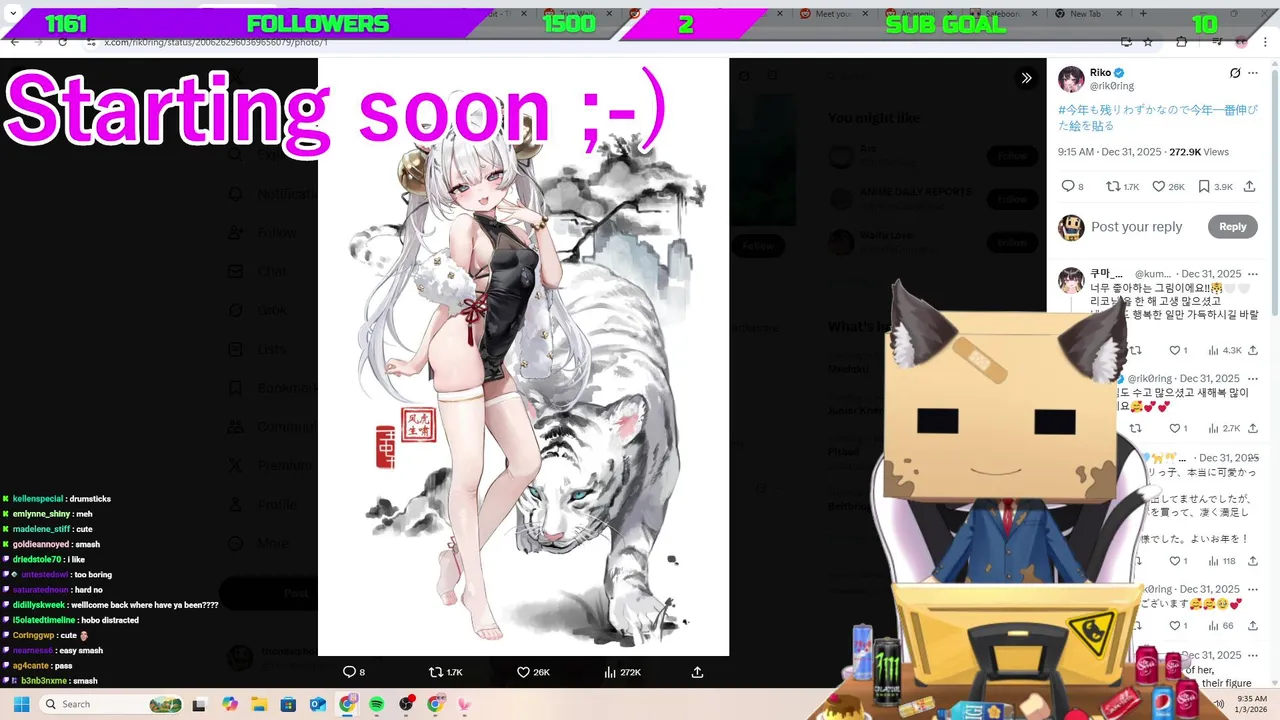Go back with the browser back arrow
Viewport: 1280px width, 720px height.
pos(14,42)
